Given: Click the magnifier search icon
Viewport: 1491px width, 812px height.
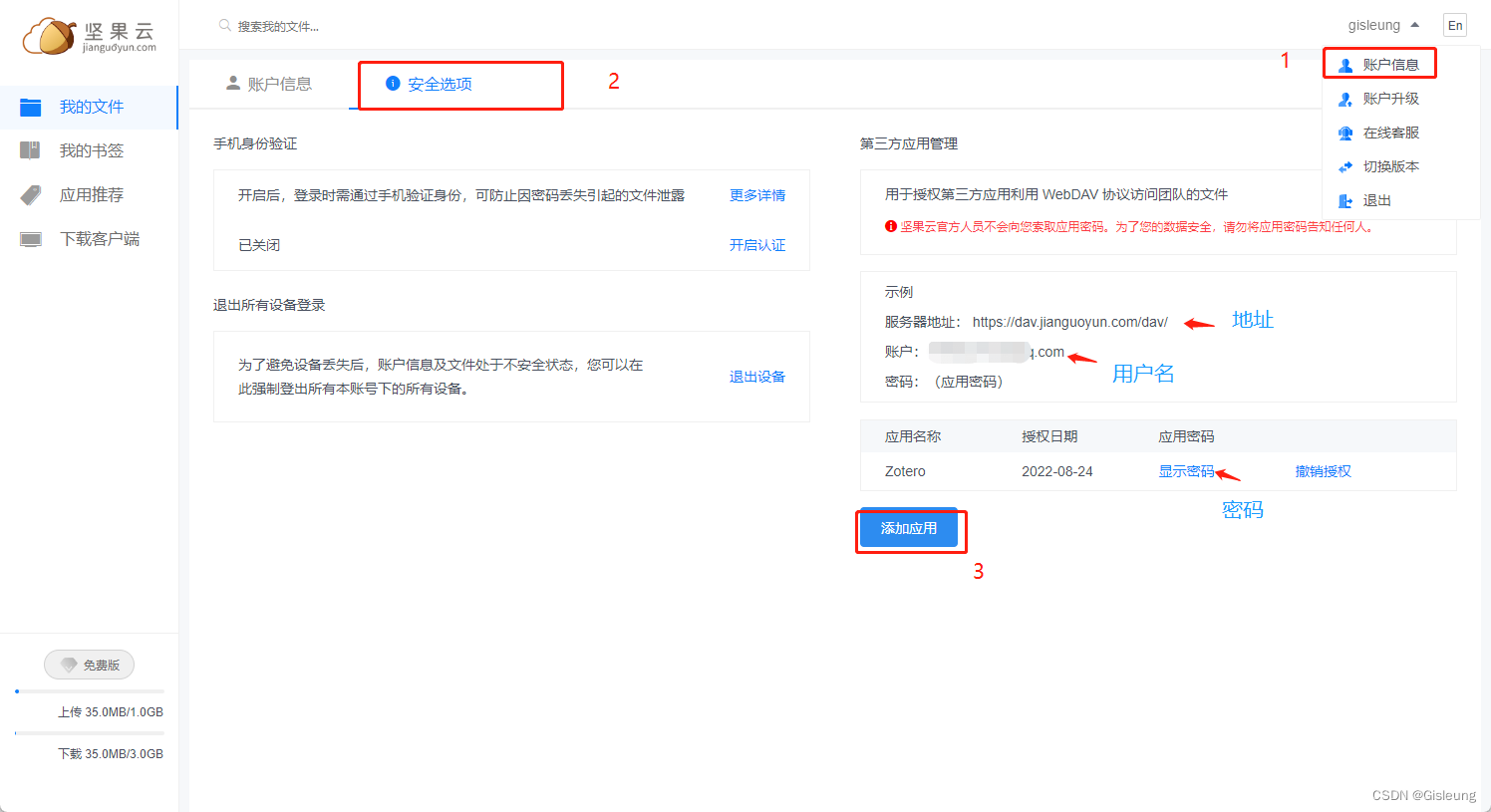Looking at the screenshot, I should 225,25.
